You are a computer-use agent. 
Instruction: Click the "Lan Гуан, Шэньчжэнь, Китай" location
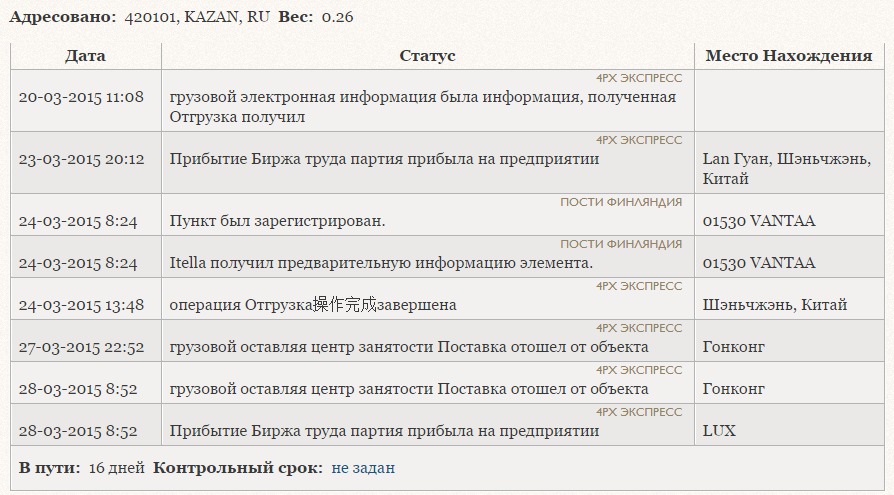[x=786, y=169]
